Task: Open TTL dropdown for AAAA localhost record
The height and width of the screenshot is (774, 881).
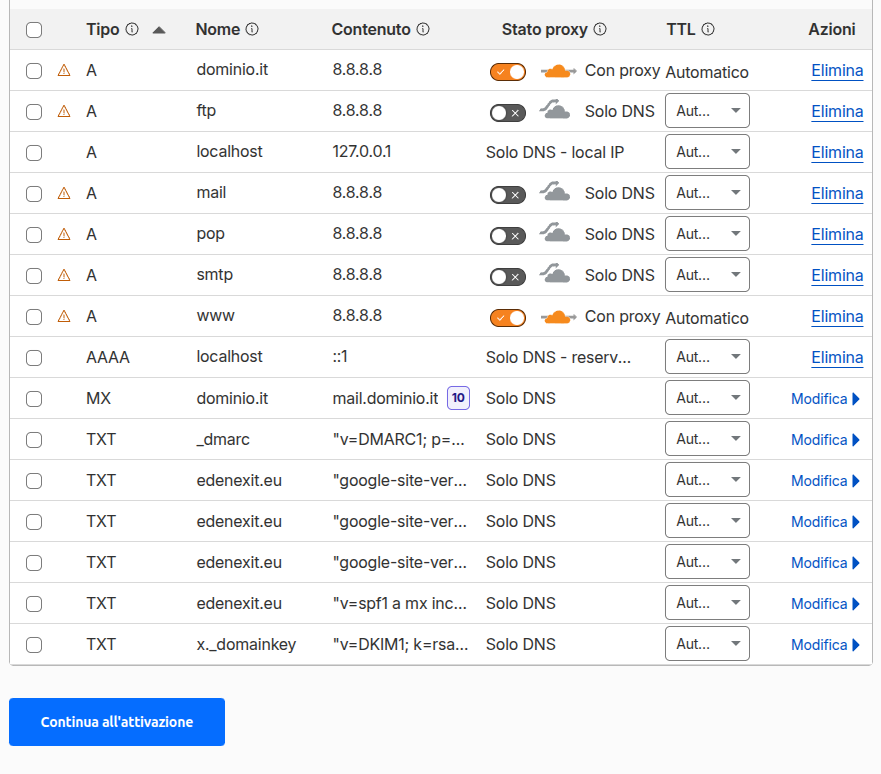Action: coord(707,357)
